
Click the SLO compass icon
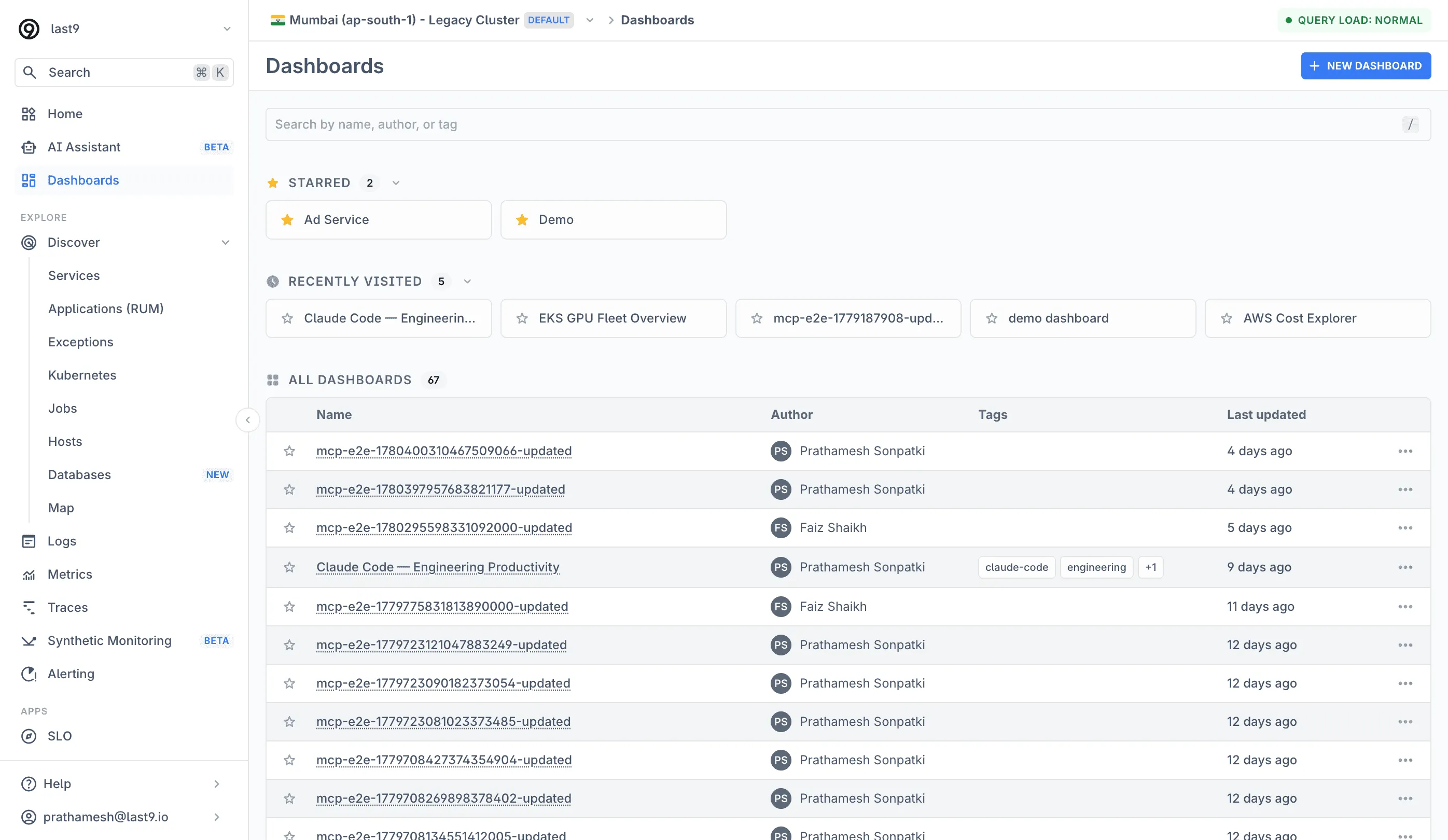pos(29,736)
